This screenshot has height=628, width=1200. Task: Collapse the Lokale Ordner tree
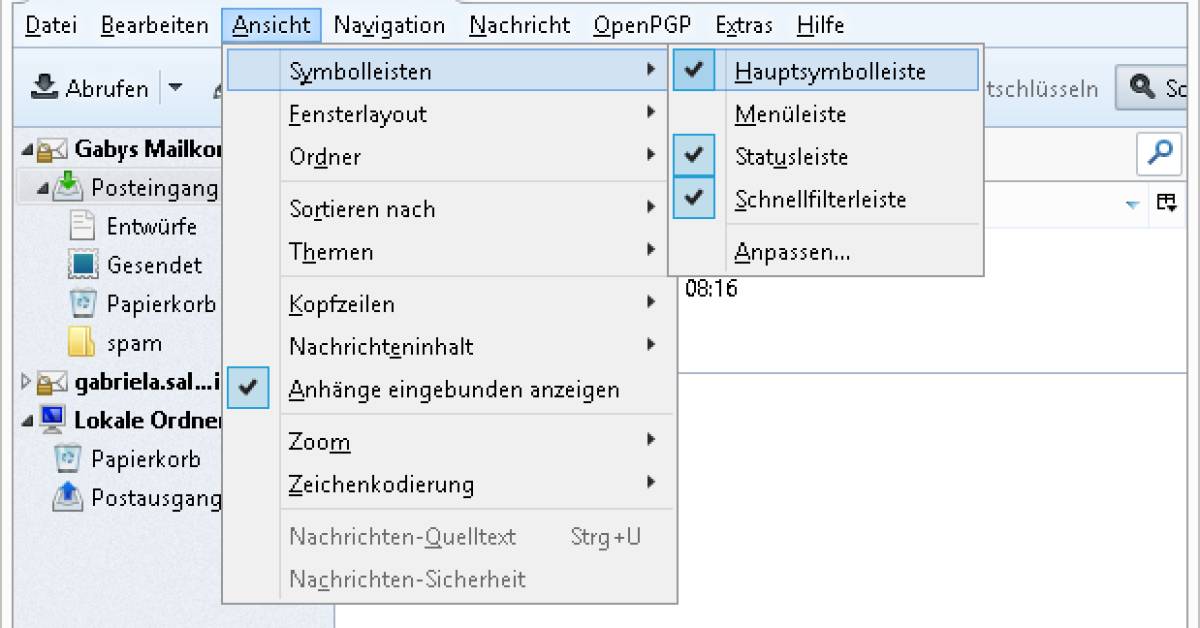point(27,421)
